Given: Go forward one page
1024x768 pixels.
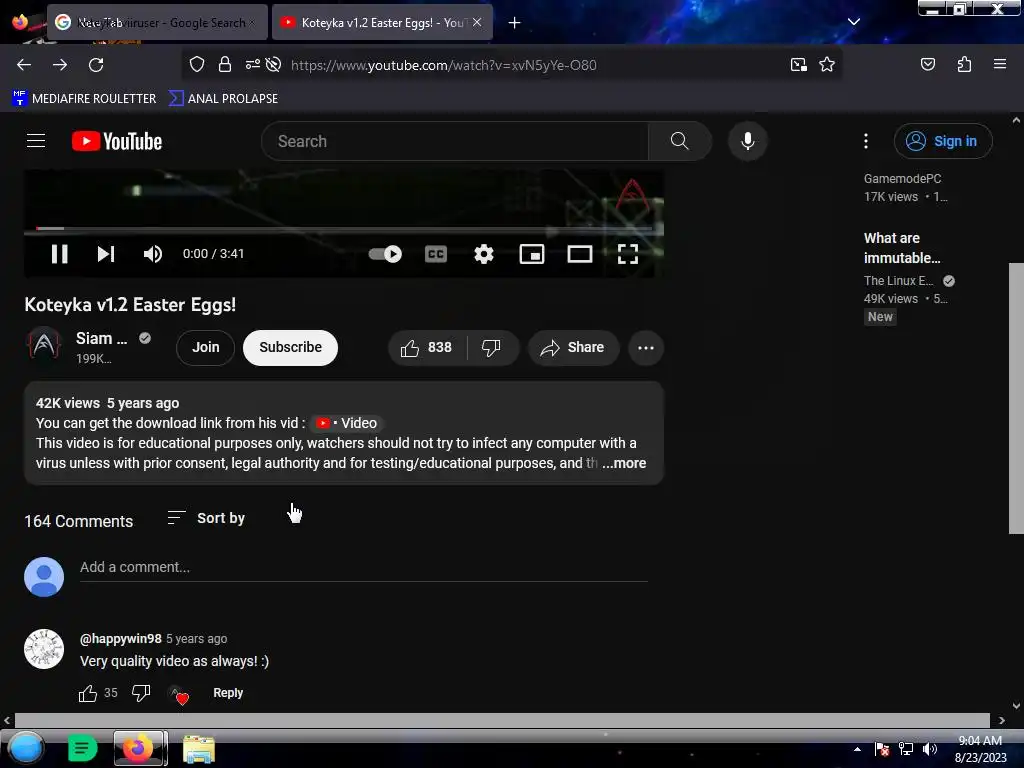Looking at the screenshot, I should pos(60,65).
